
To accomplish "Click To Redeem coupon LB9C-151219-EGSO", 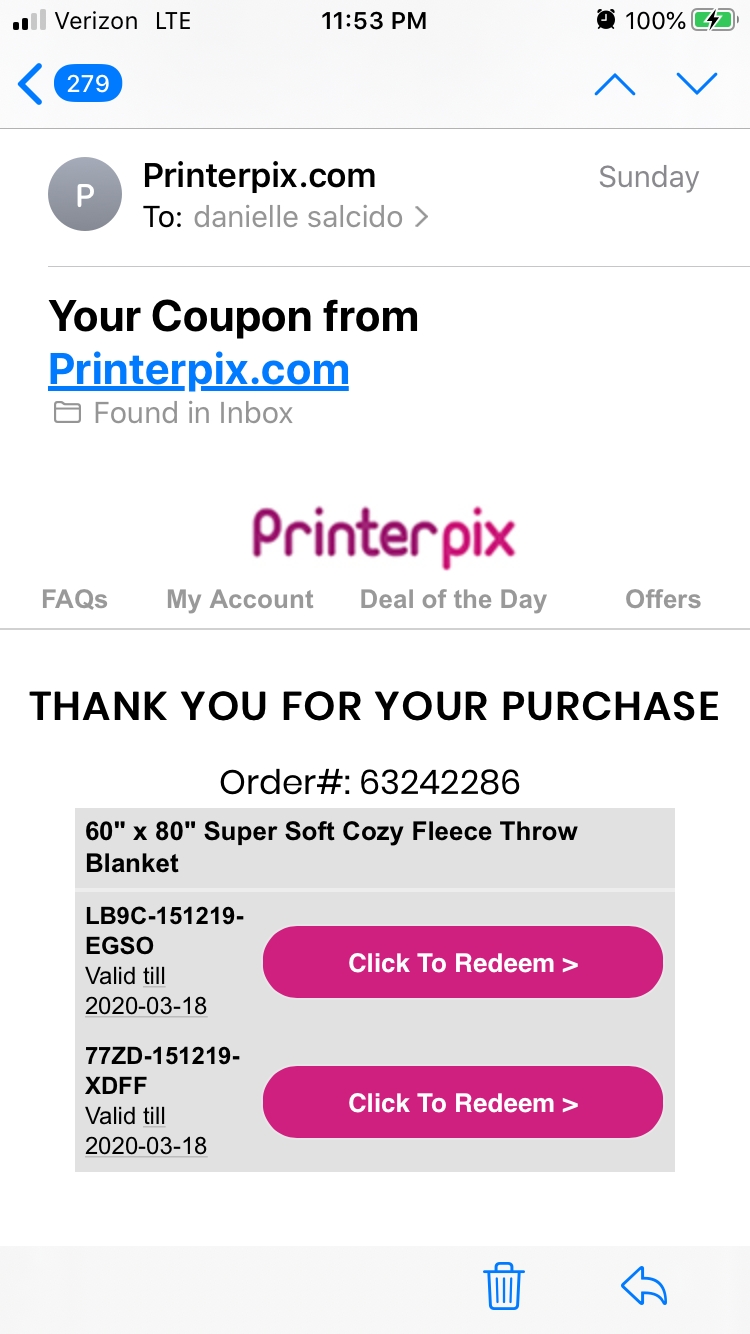I will pos(461,962).
